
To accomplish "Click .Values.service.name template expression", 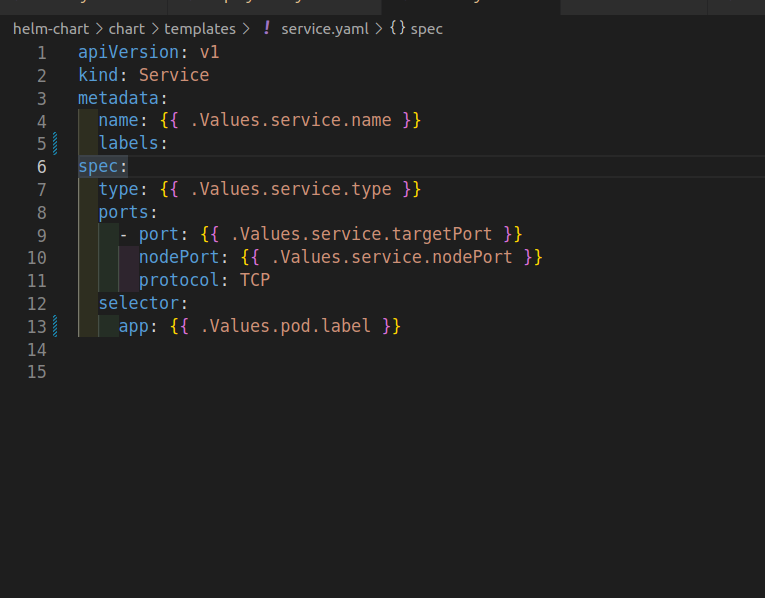I will coord(290,120).
